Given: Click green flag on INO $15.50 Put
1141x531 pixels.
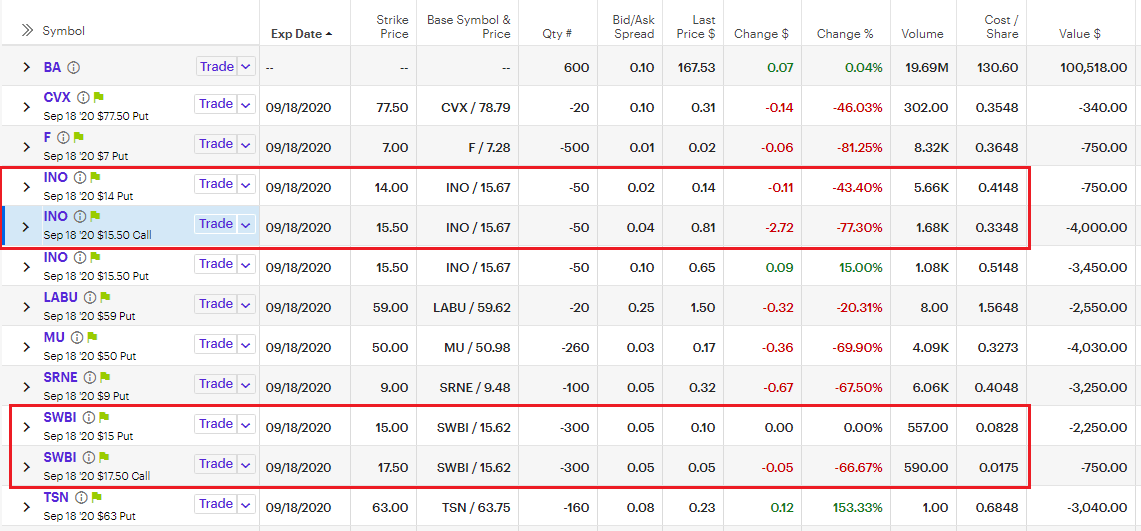Looking at the screenshot, I should click(x=95, y=257).
